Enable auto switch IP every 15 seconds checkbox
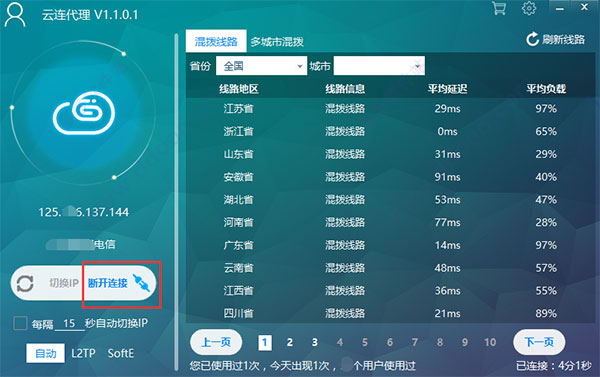Viewport: 600px width, 377px height. (x=20, y=323)
